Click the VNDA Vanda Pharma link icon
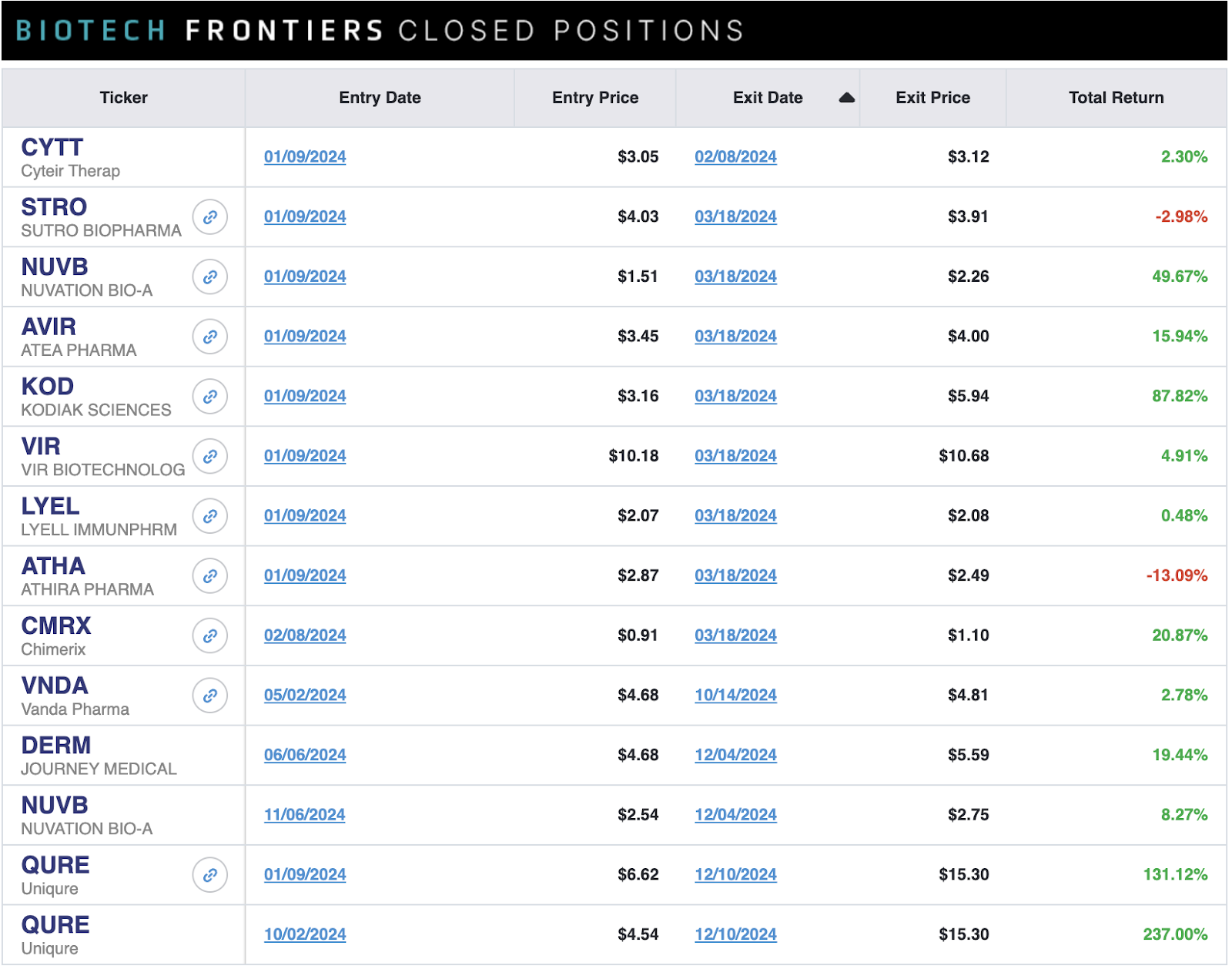Viewport: 1232px width, 969px height. (210, 696)
